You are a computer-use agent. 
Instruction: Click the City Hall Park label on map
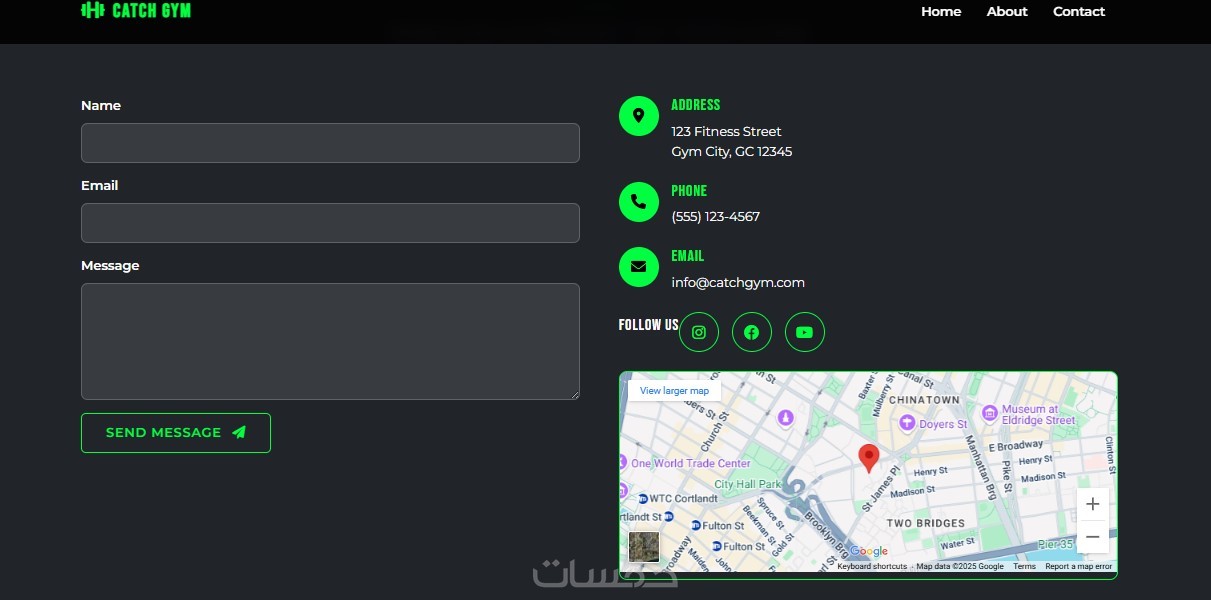(x=747, y=484)
